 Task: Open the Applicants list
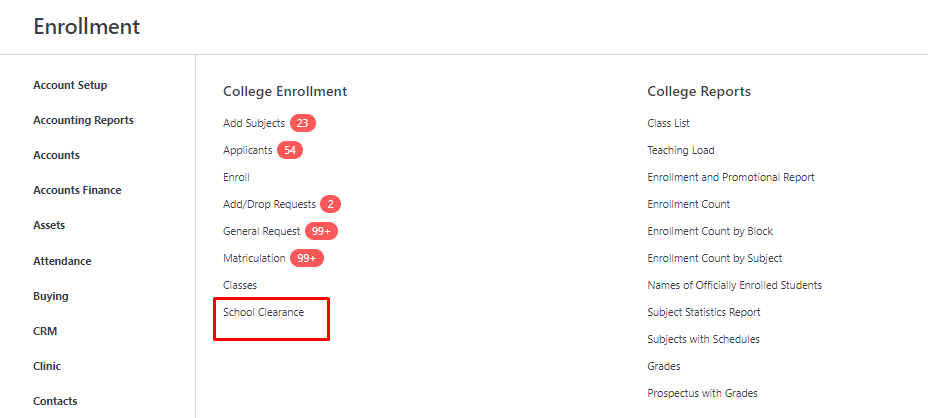[x=247, y=150]
